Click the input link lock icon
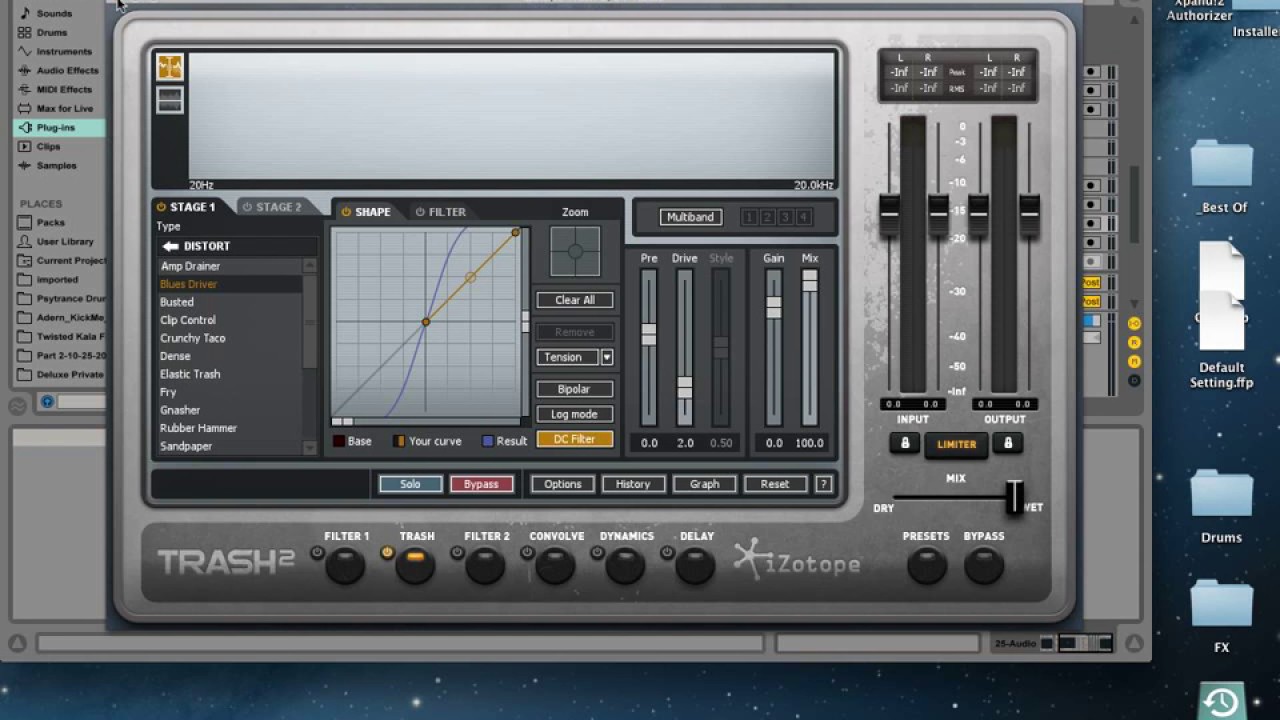The image size is (1280, 720). (905, 443)
